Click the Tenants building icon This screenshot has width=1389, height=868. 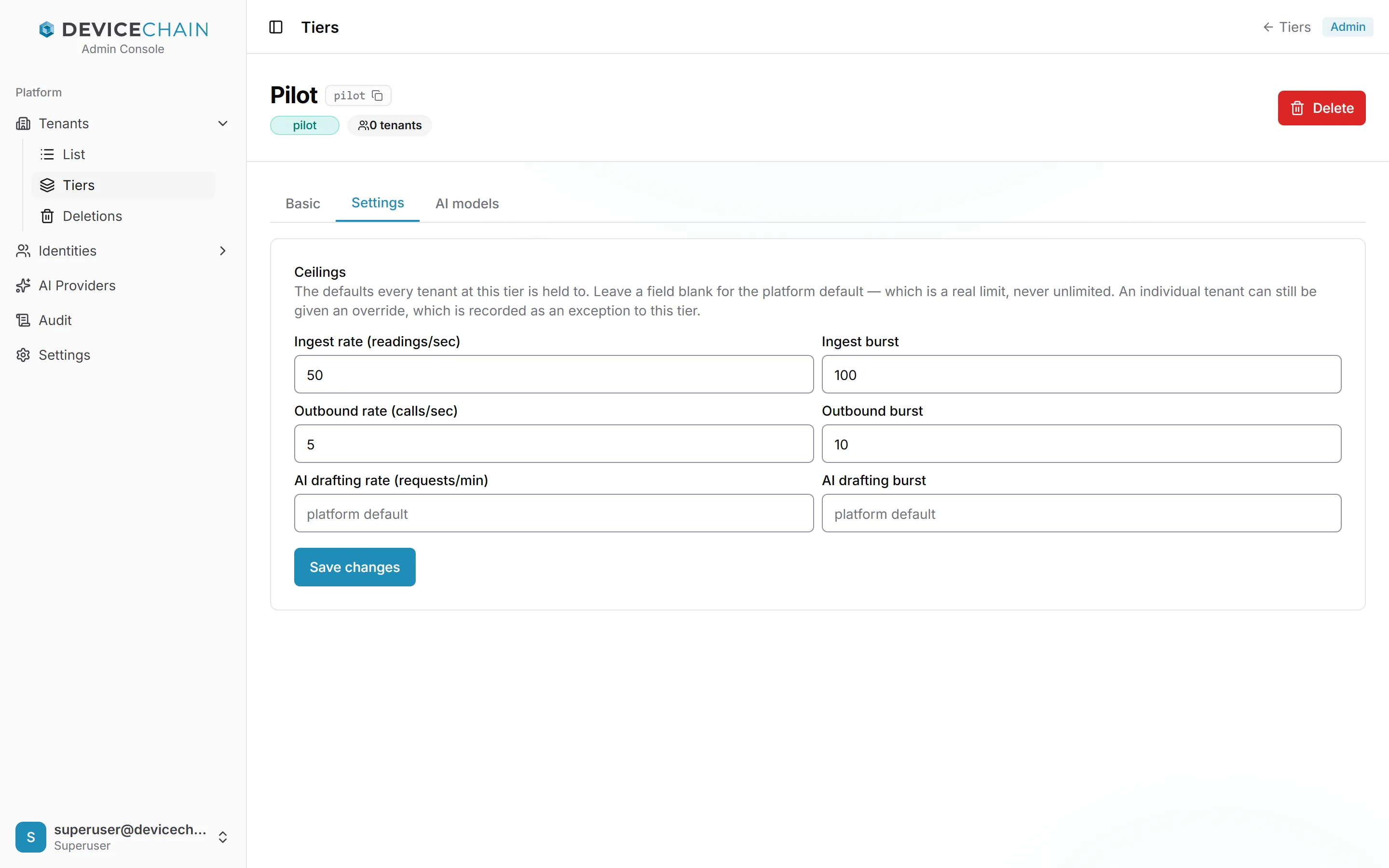[23, 123]
